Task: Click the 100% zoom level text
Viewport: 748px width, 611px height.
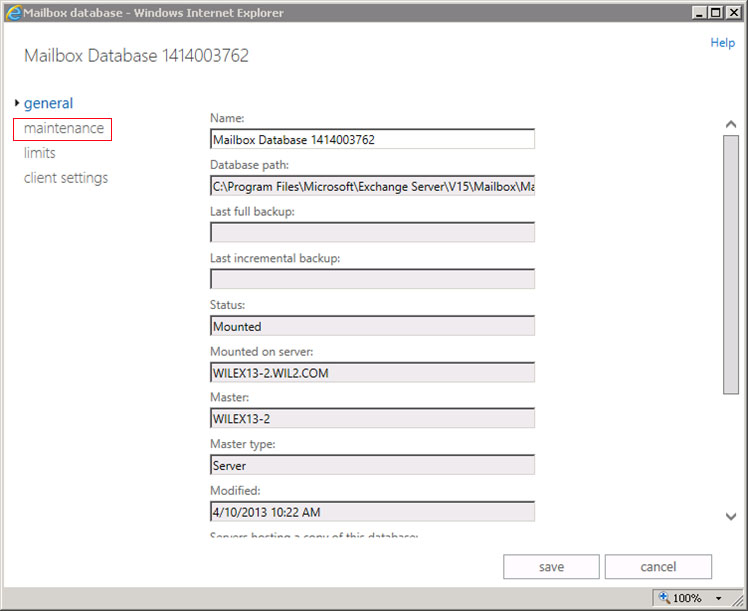Action: tap(687, 598)
